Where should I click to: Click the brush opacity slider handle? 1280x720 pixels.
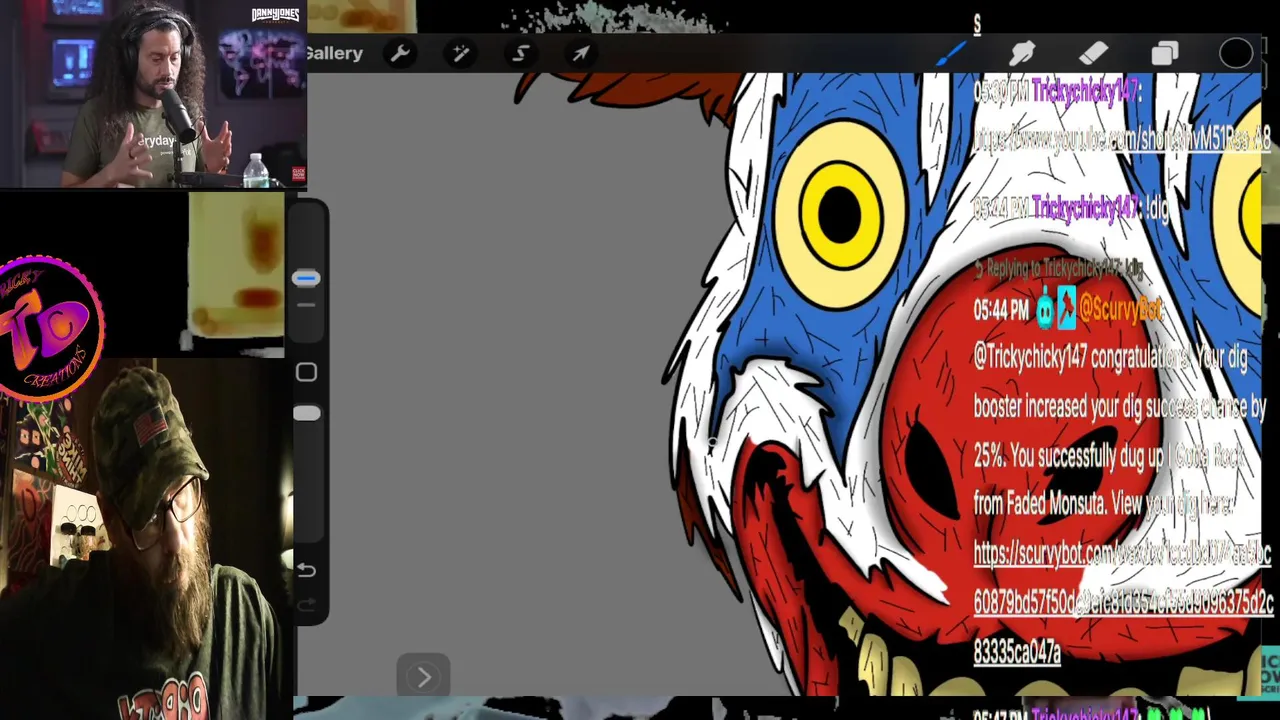point(306,413)
